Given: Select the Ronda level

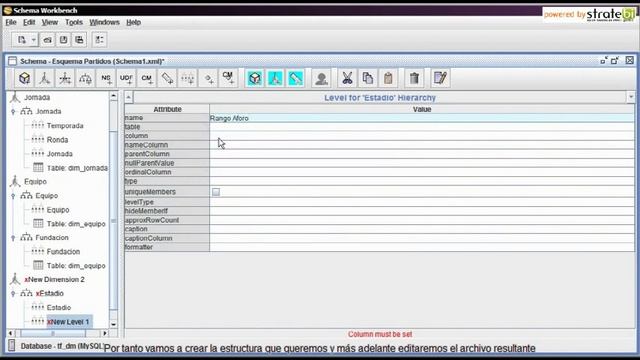Looking at the screenshot, I should [x=57, y=140].
